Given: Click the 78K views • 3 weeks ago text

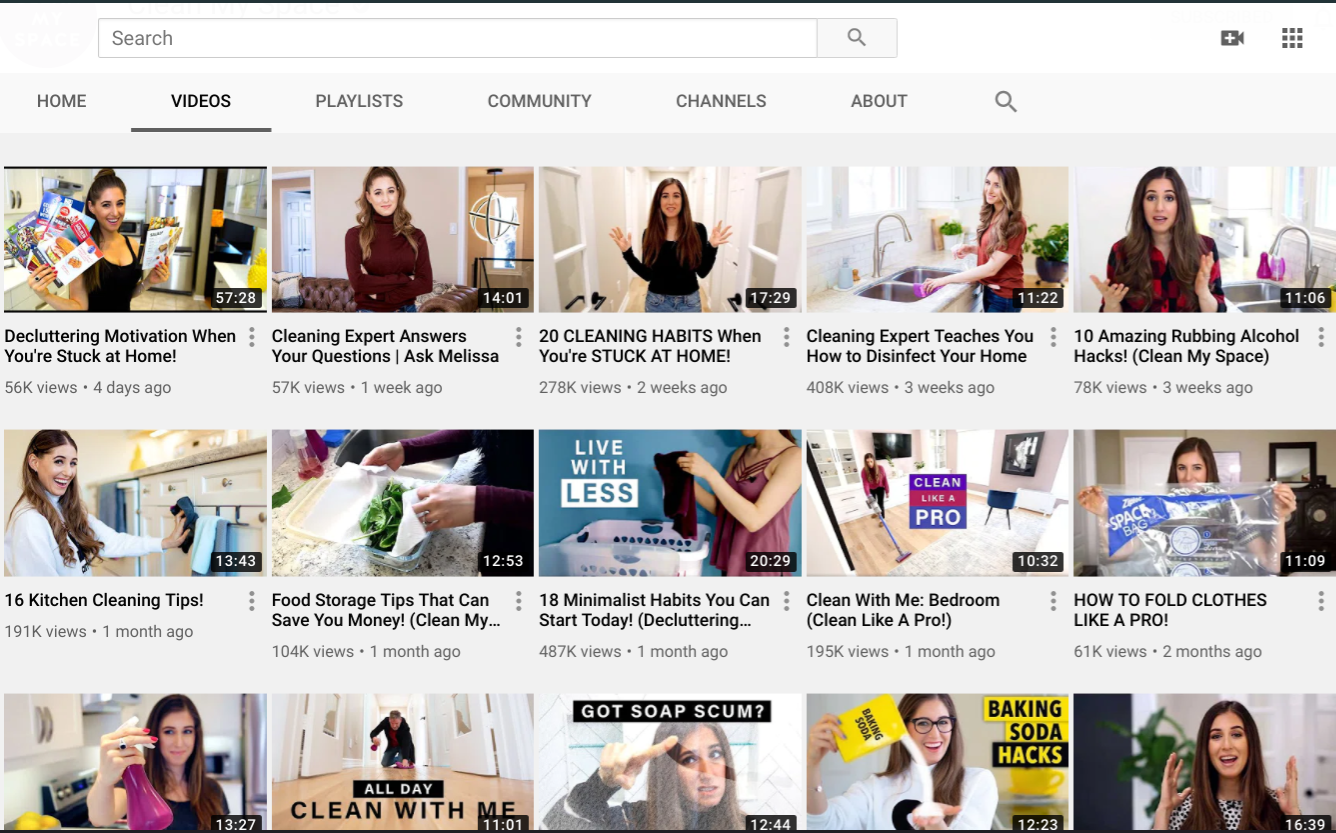Looking at the screenshot, I should click(1163, 388).
